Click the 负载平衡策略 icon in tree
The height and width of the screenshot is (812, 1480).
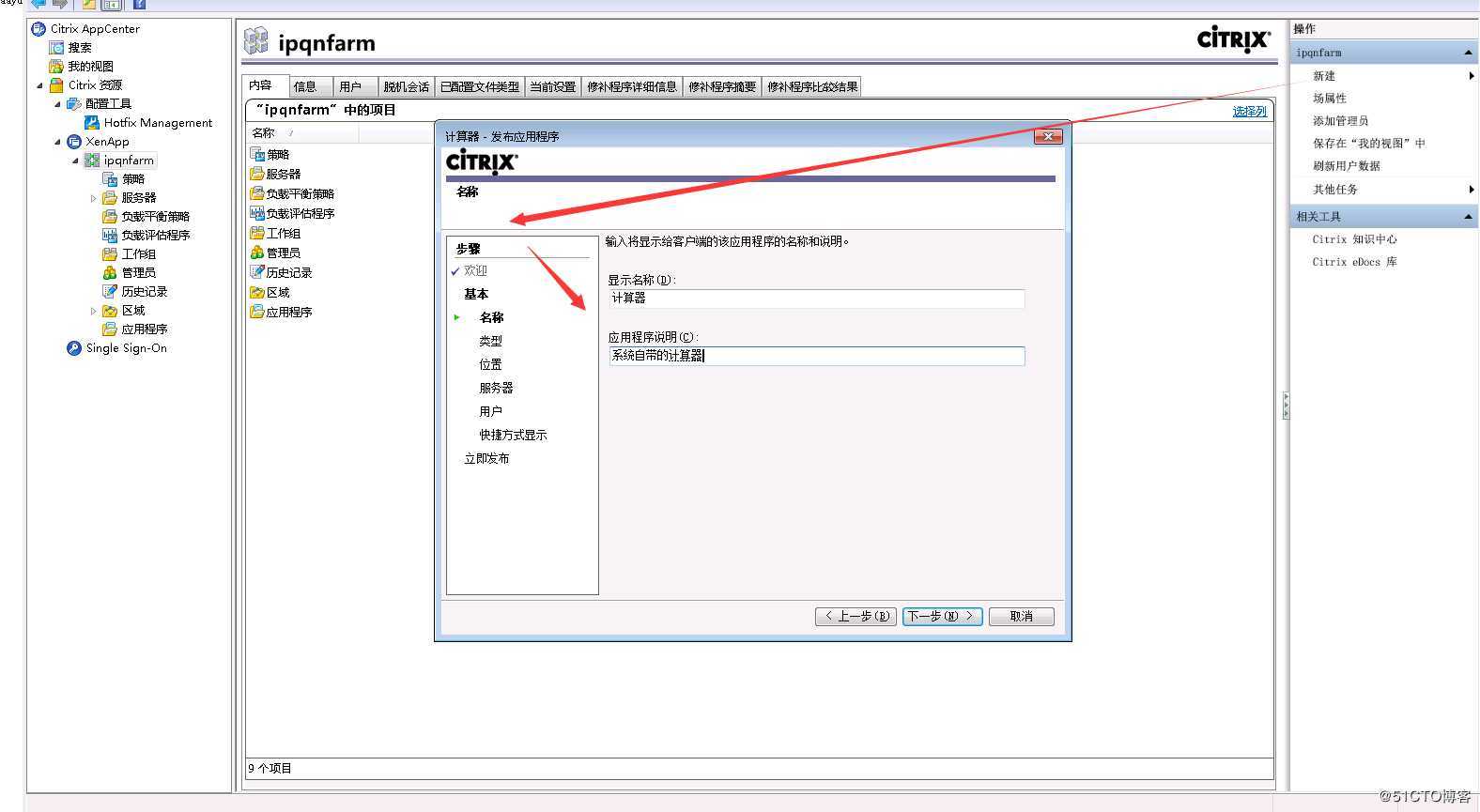point(110,216)
